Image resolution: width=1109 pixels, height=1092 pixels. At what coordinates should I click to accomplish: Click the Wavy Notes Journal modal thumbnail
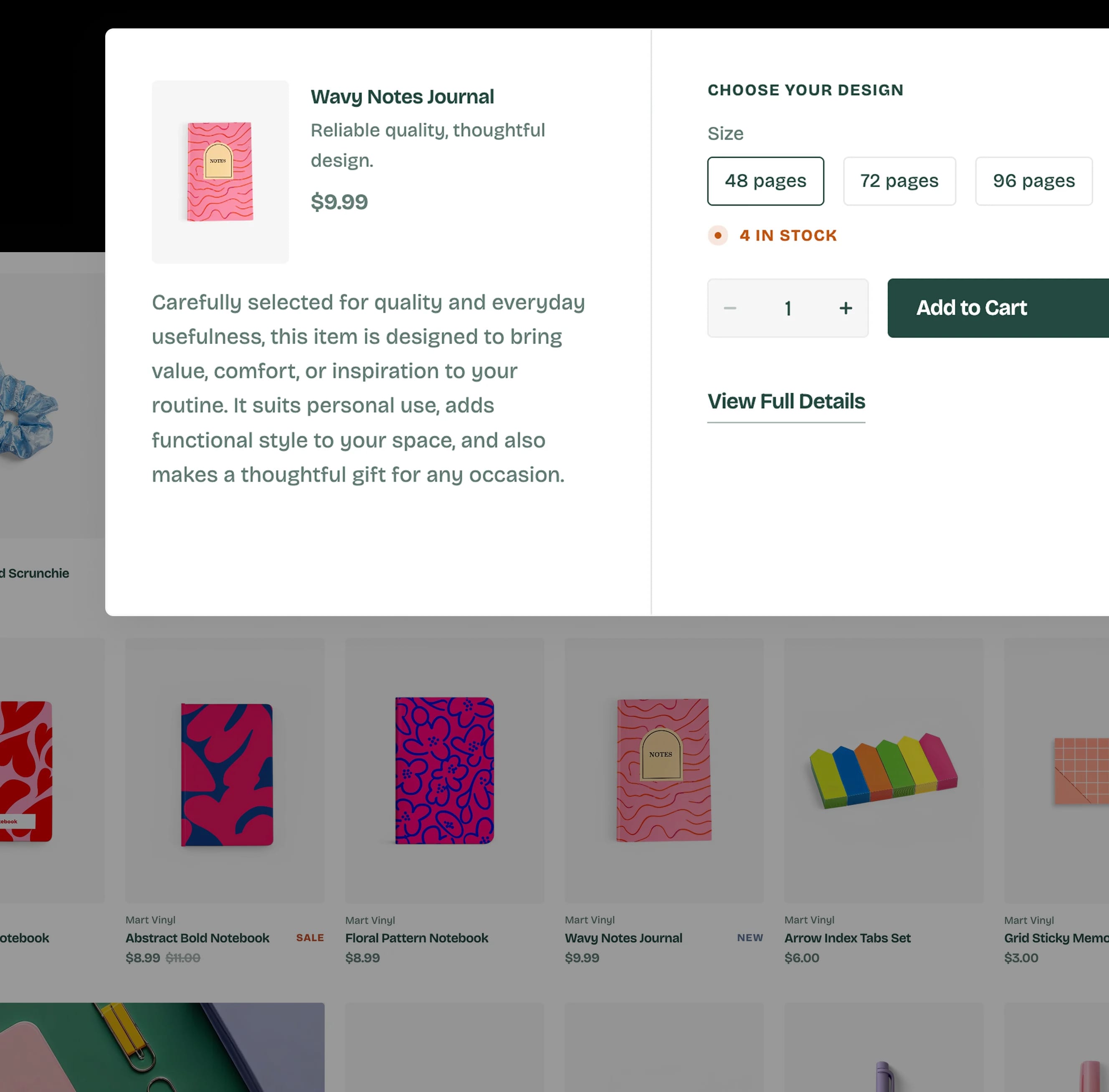220,172
